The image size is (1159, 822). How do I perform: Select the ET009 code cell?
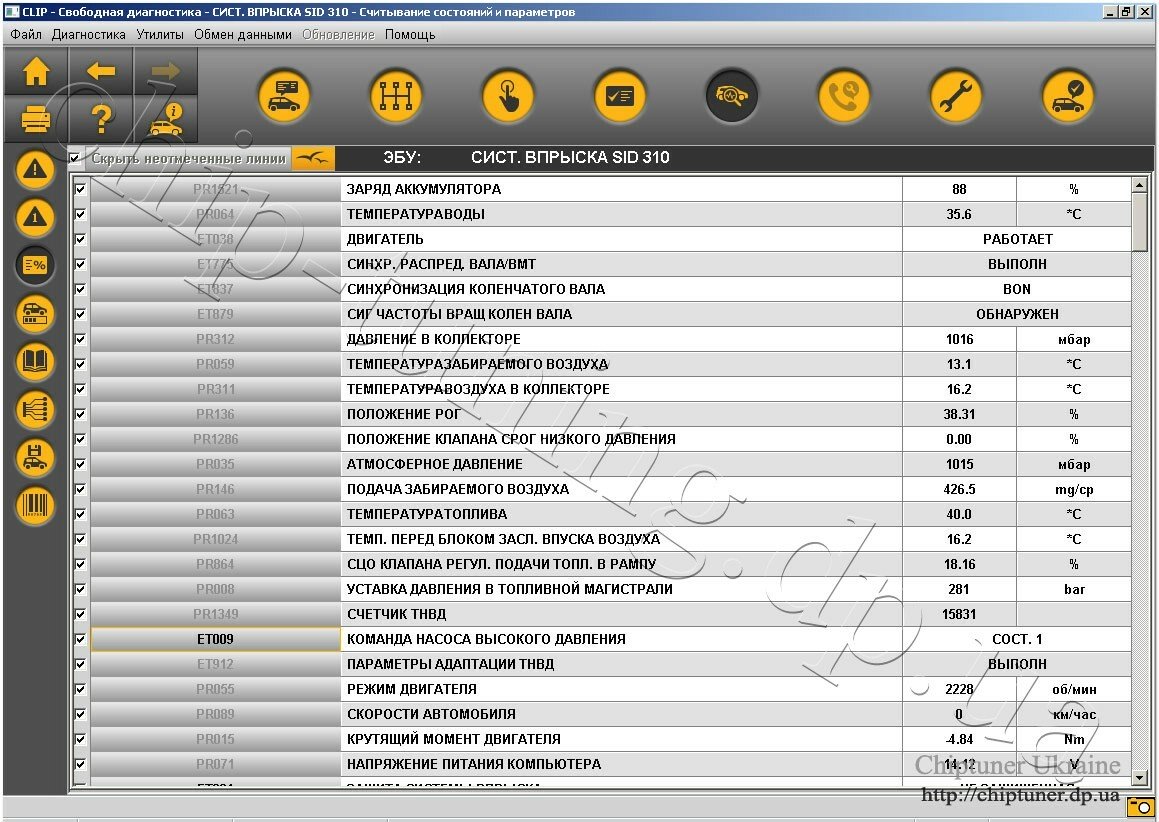215,639
